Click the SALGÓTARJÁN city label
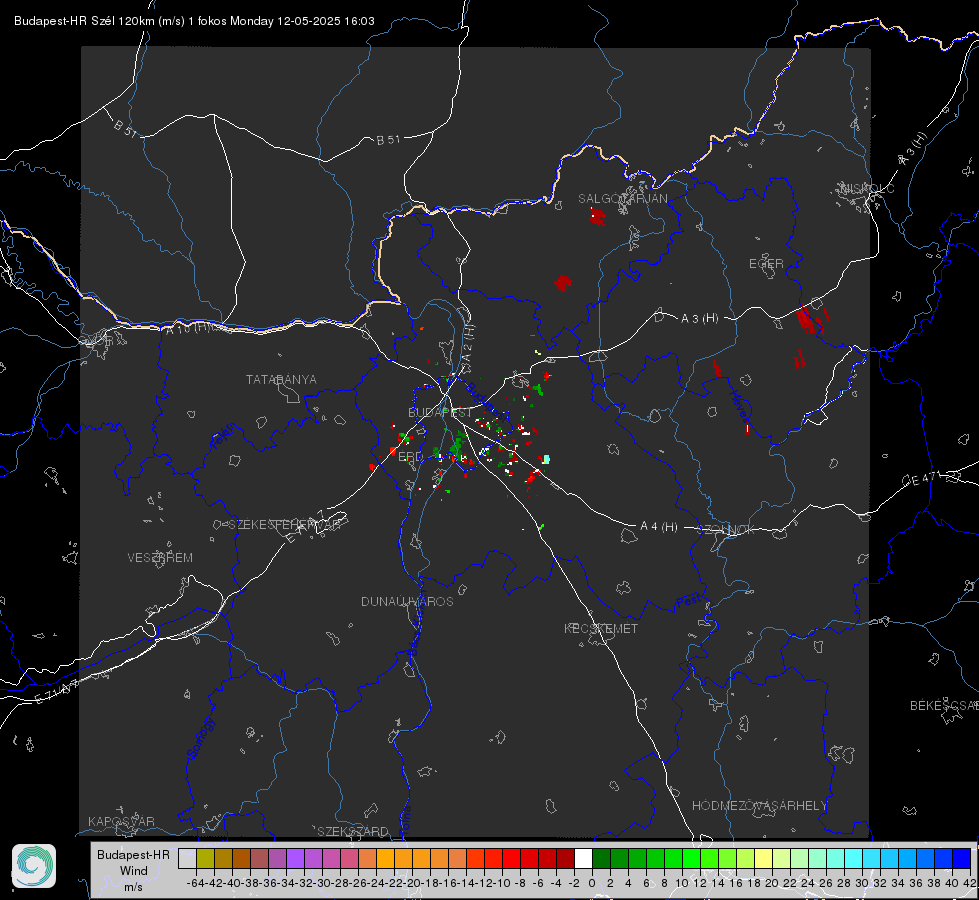 [x=622, y=199]
